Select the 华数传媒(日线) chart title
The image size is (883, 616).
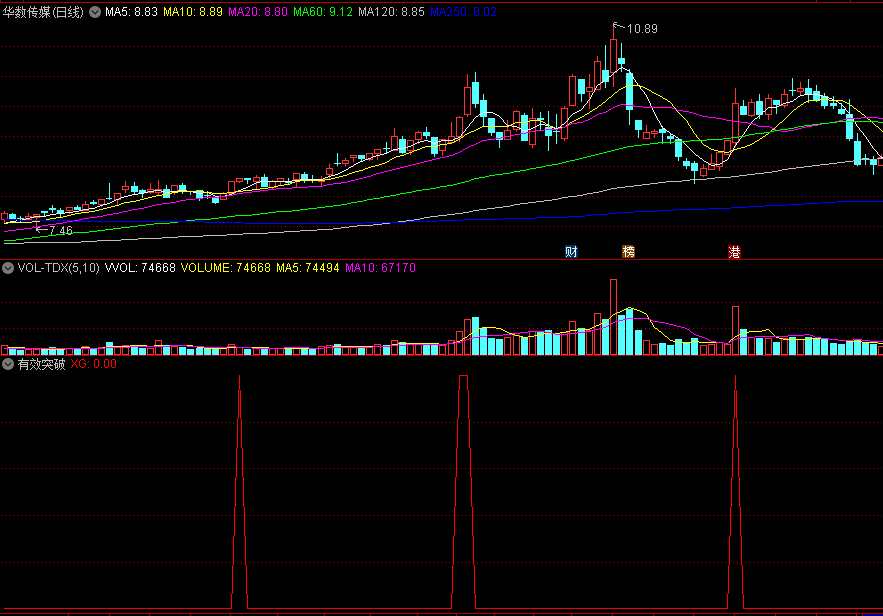(43, 12)
